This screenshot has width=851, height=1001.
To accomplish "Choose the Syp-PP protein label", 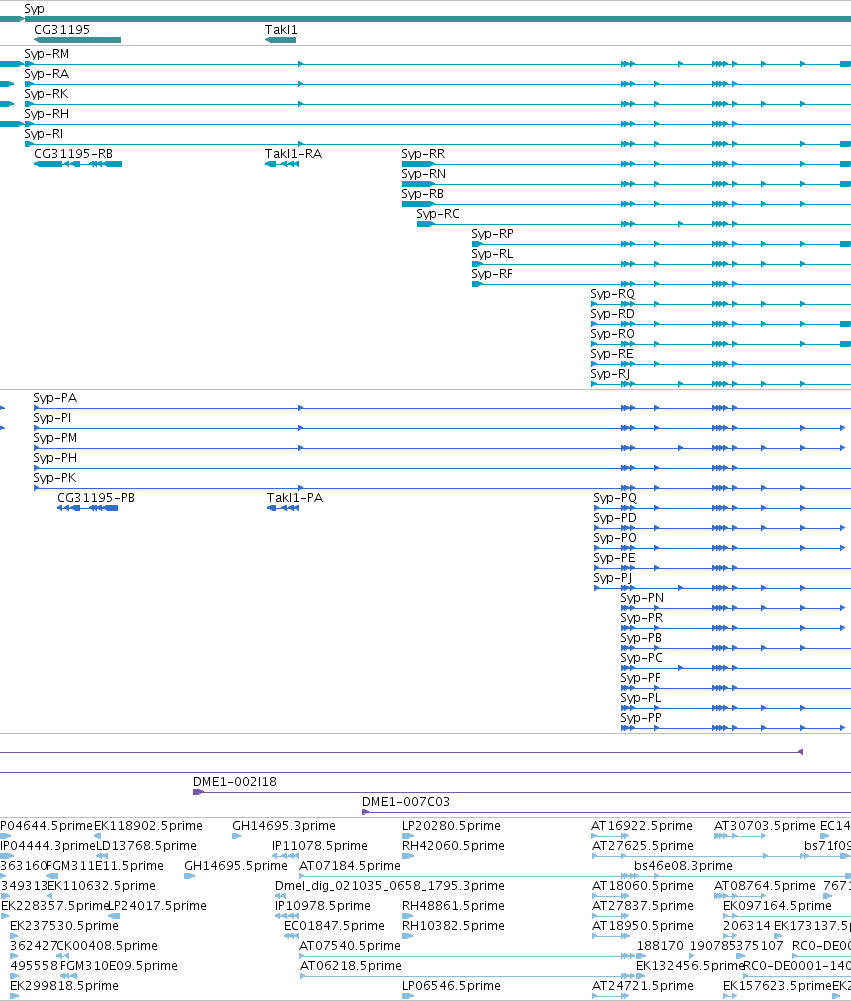I will (641, 718).
